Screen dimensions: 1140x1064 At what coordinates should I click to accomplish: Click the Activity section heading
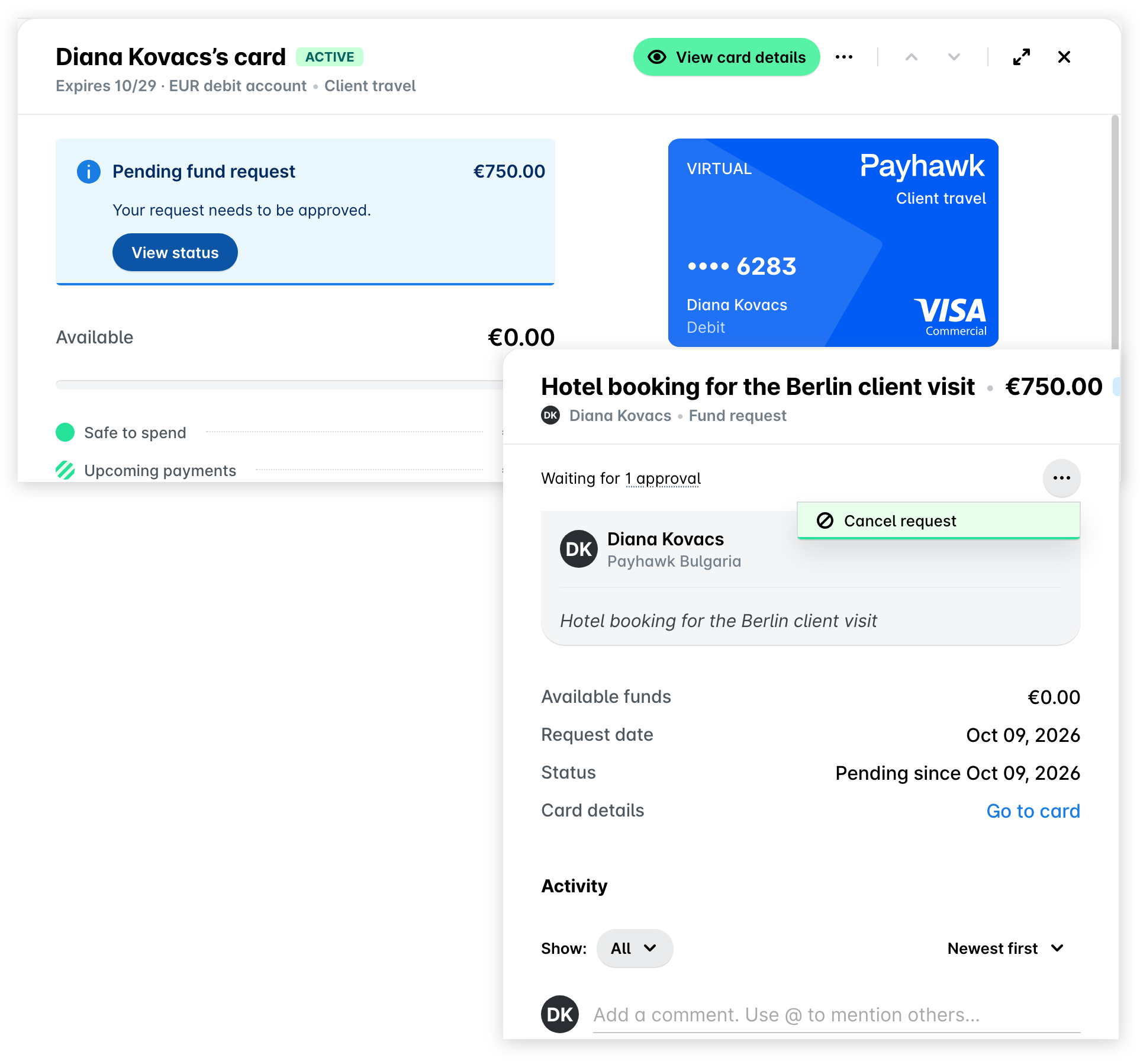574,886
